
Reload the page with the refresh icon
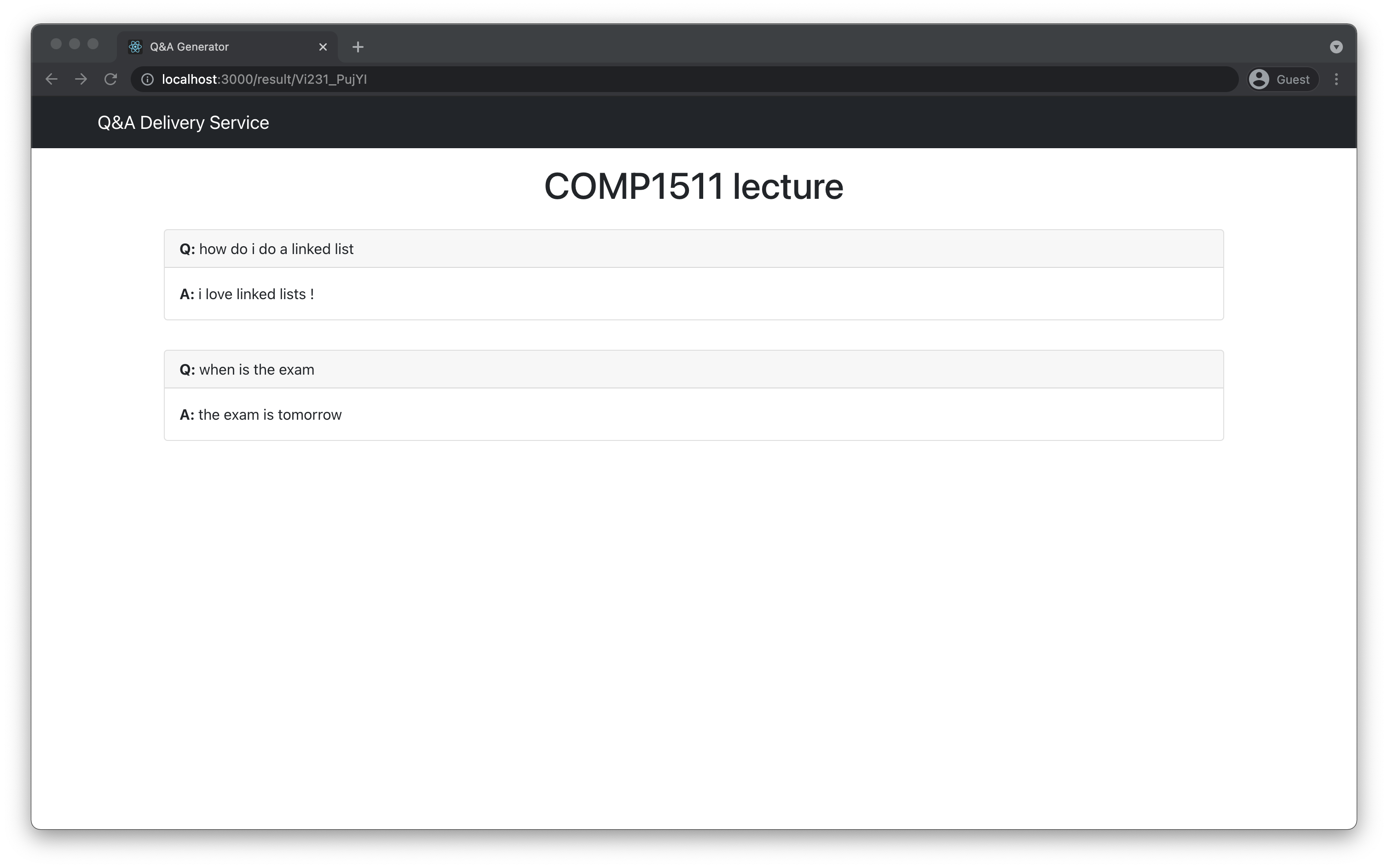click(111, 79)
